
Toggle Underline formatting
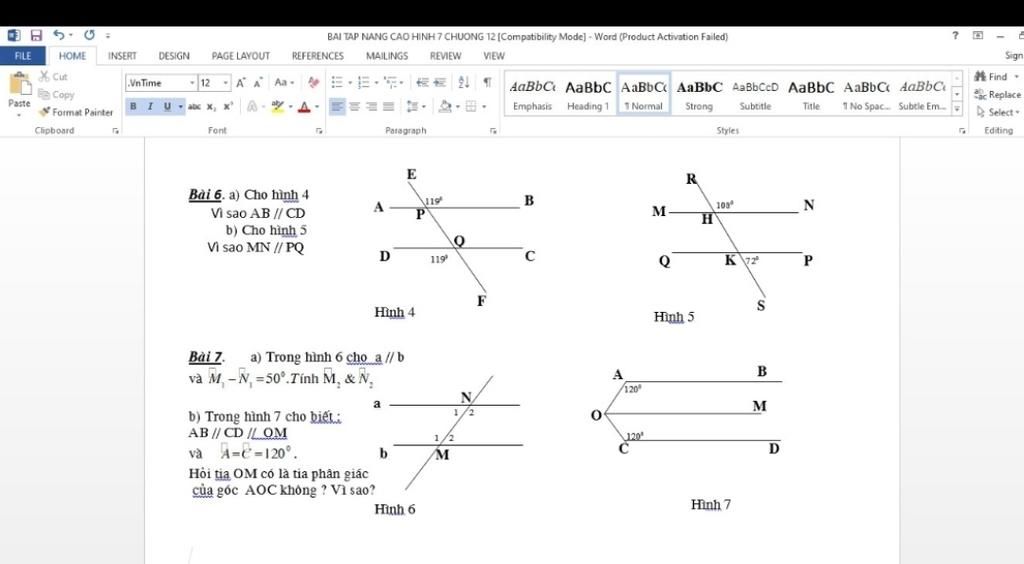(x=167, y=106)
